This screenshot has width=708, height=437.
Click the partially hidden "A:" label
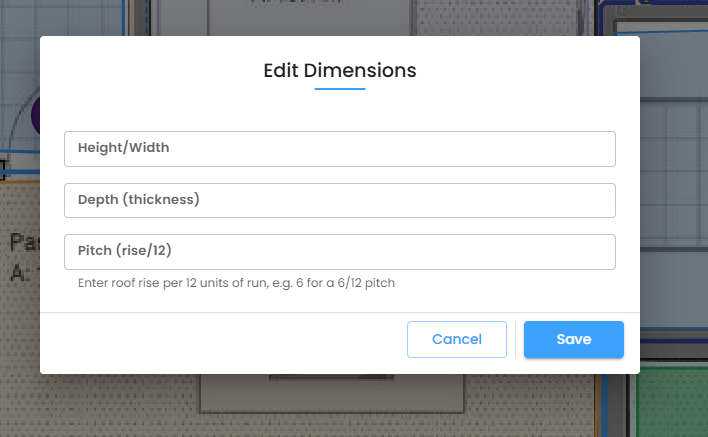pyautogui.click(x=21, y=273)
